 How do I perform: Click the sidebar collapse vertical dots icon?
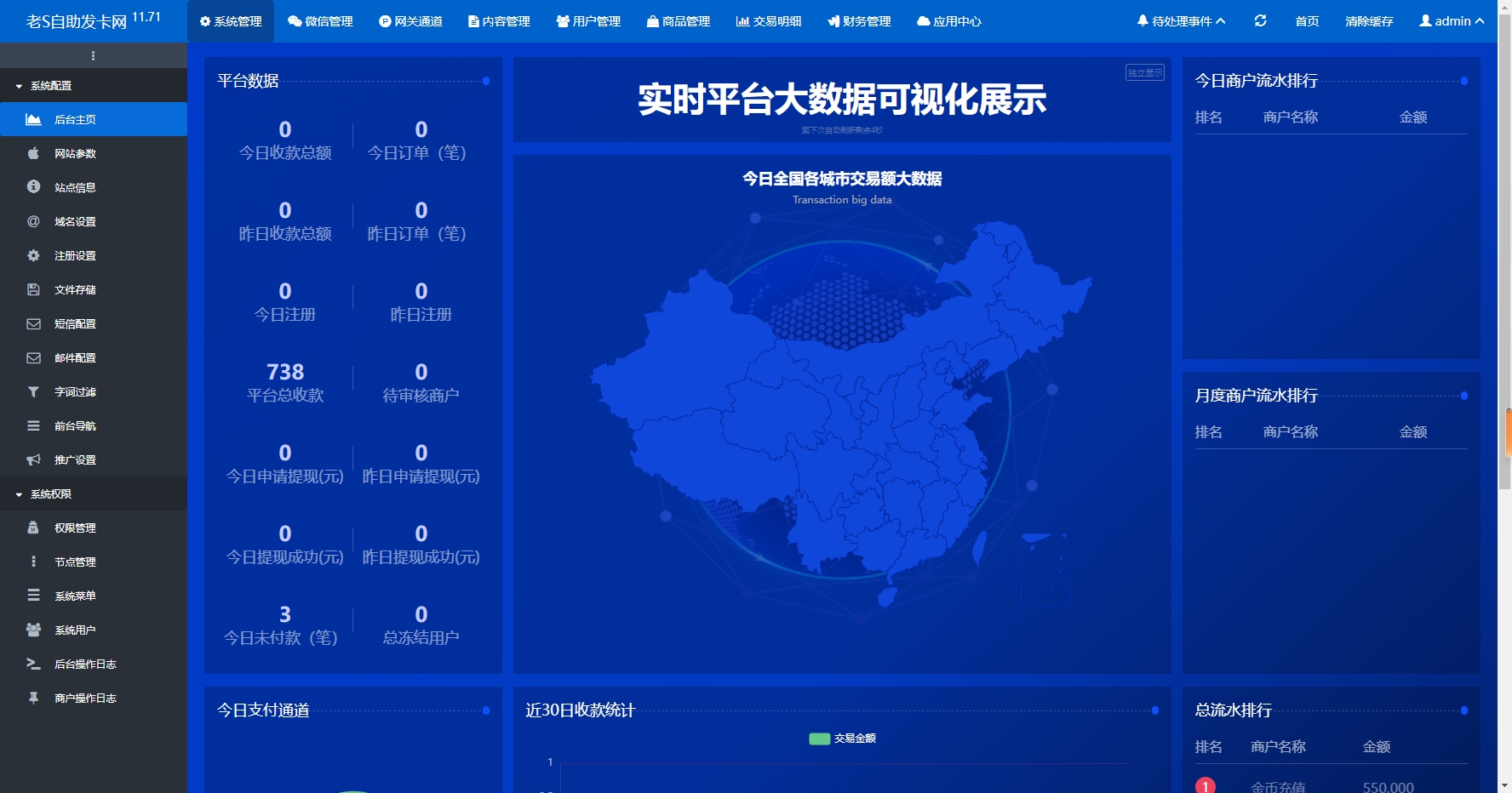pyautogui.click(x=93, y=55)
